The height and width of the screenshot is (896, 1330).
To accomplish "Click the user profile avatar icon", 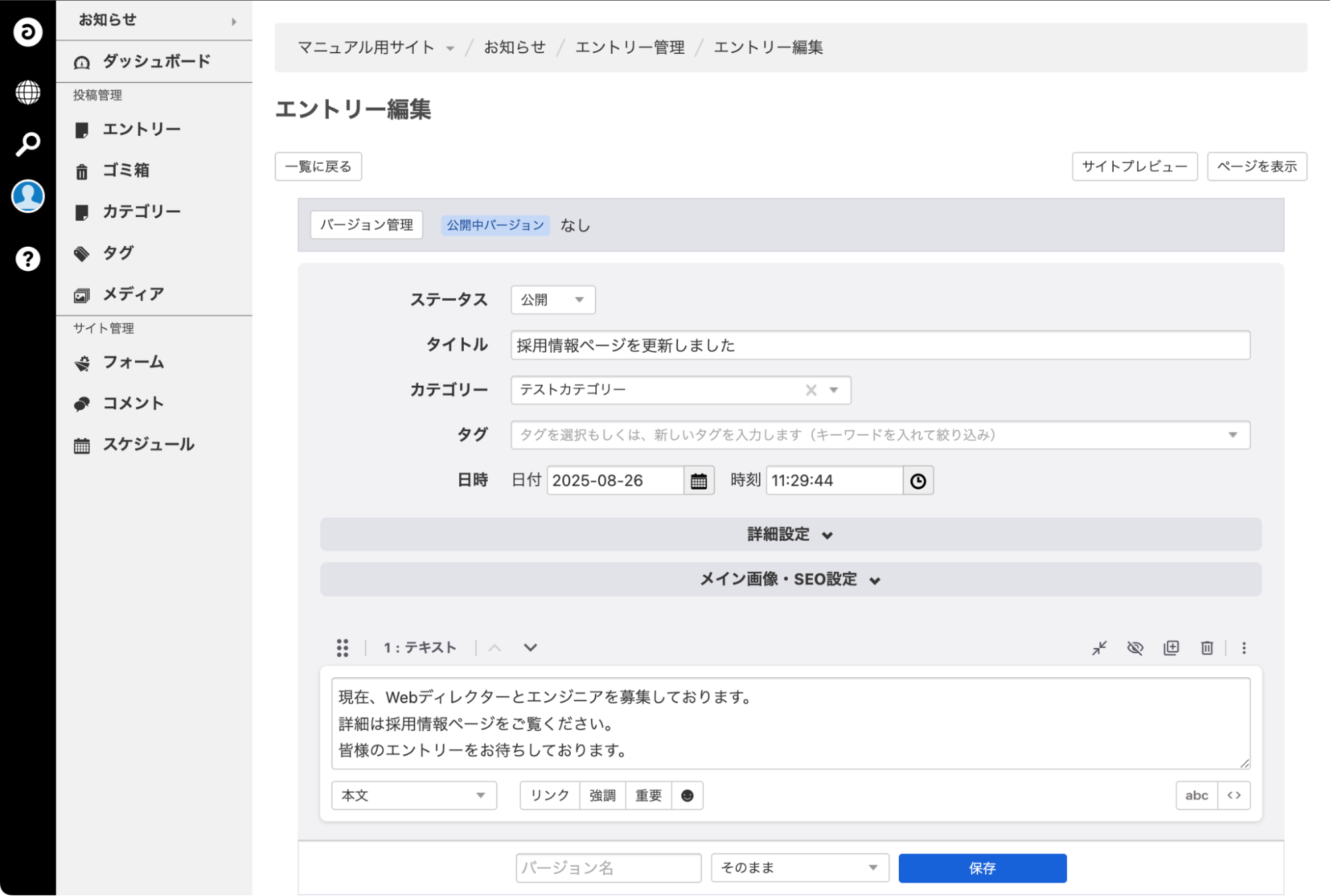I will [x=27, y=196].
